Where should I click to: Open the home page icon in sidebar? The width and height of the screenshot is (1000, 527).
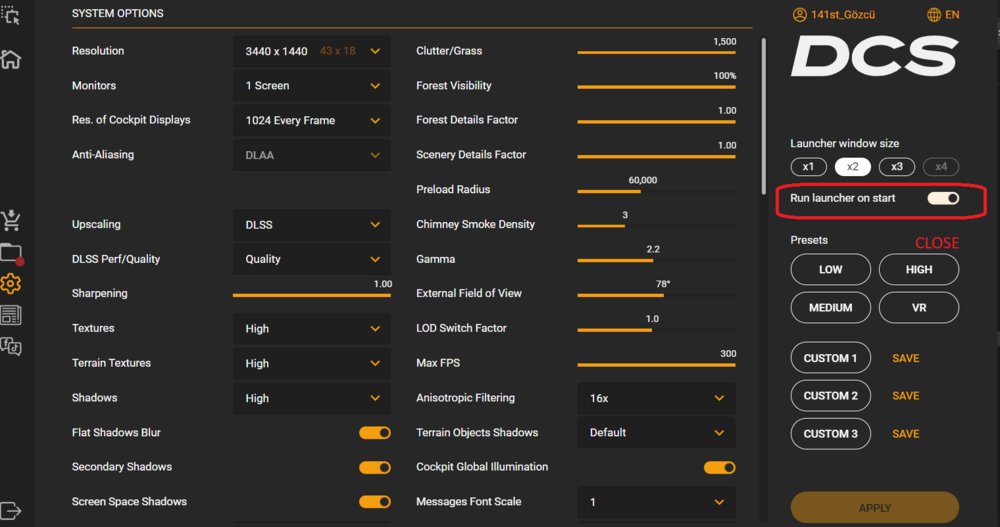point(11,59)
